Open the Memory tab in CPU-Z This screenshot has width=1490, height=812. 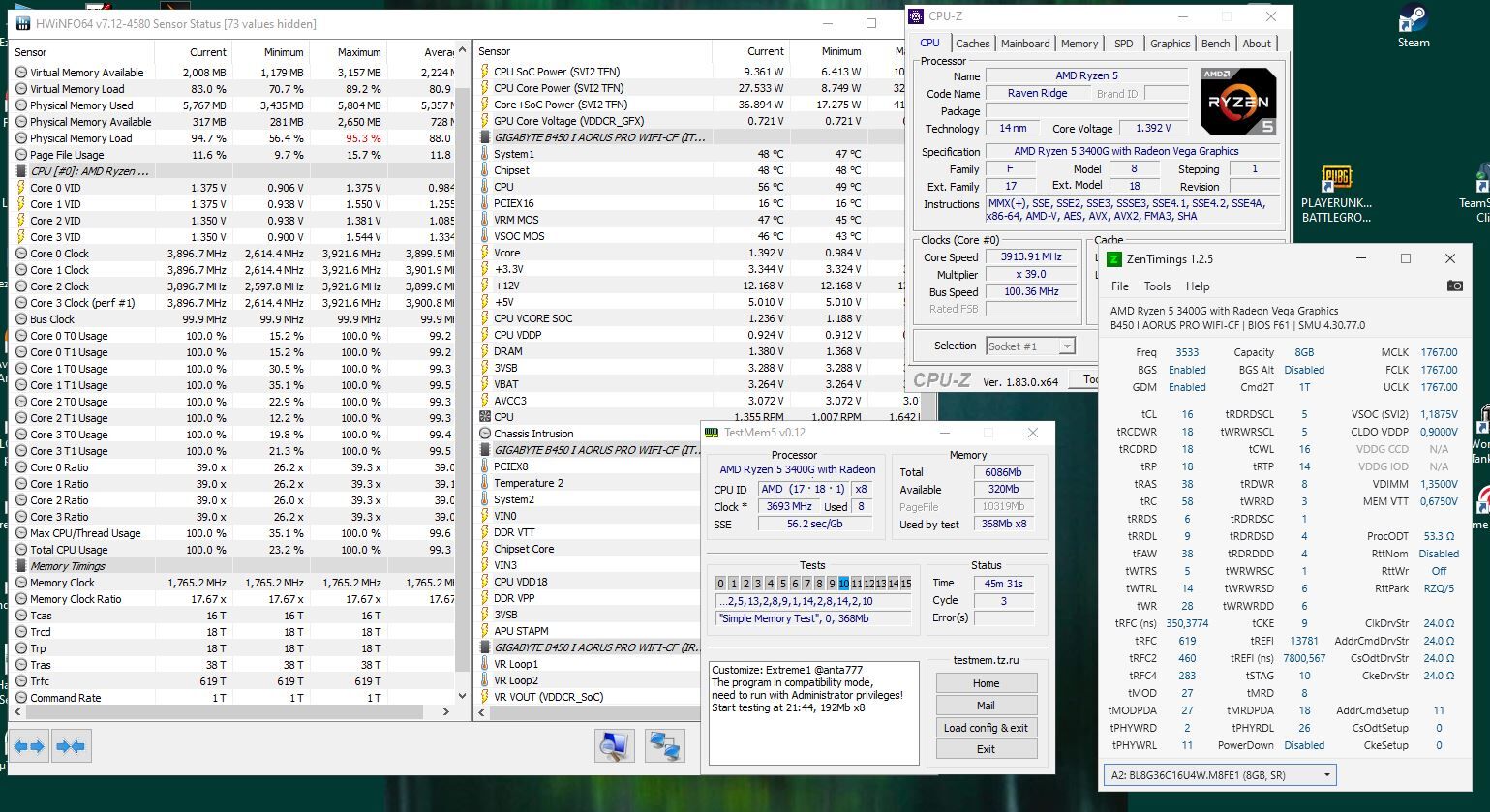(1079, 44)
